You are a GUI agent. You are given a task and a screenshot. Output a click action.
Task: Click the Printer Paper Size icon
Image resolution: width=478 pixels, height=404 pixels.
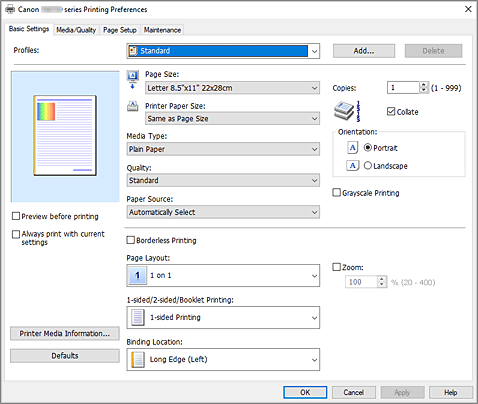pyautogui.click(x=133, y=106)
